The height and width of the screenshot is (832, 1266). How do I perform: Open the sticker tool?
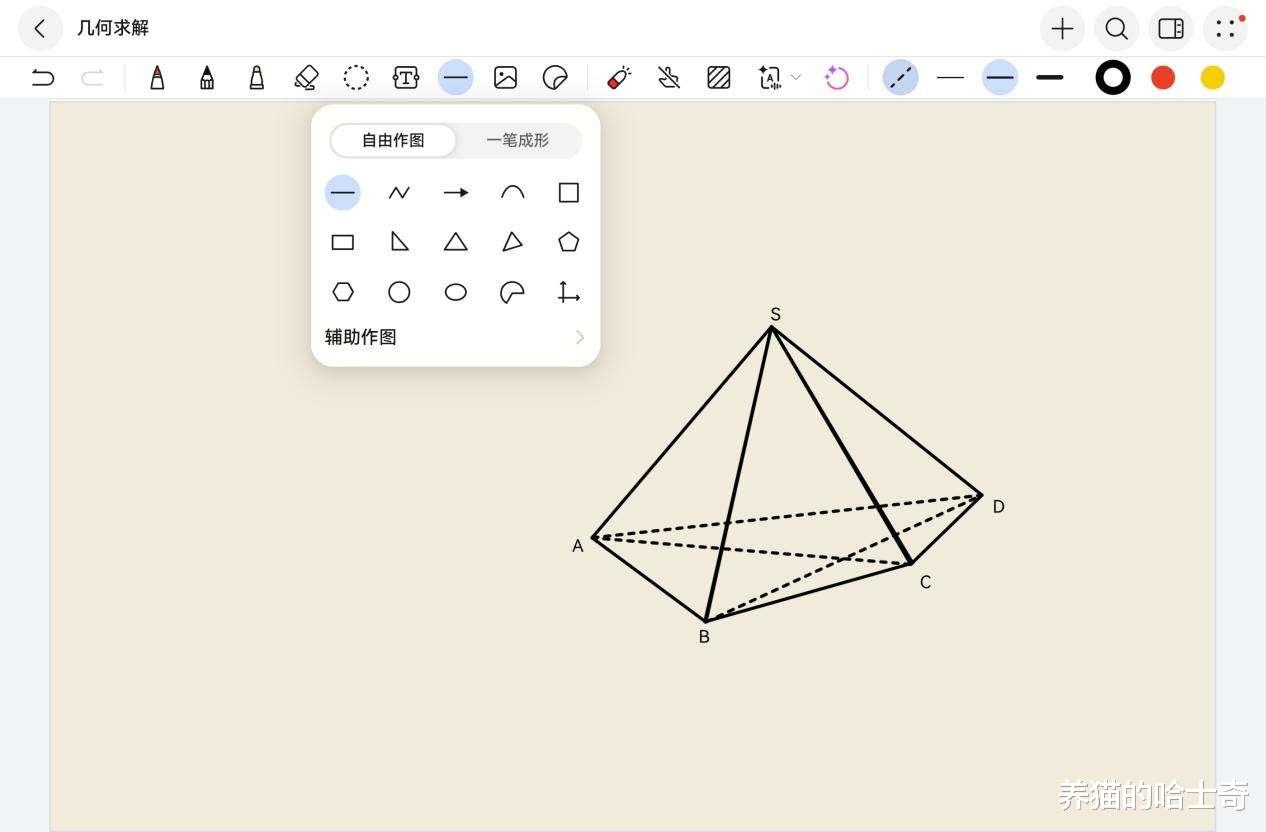pos(555,77)
